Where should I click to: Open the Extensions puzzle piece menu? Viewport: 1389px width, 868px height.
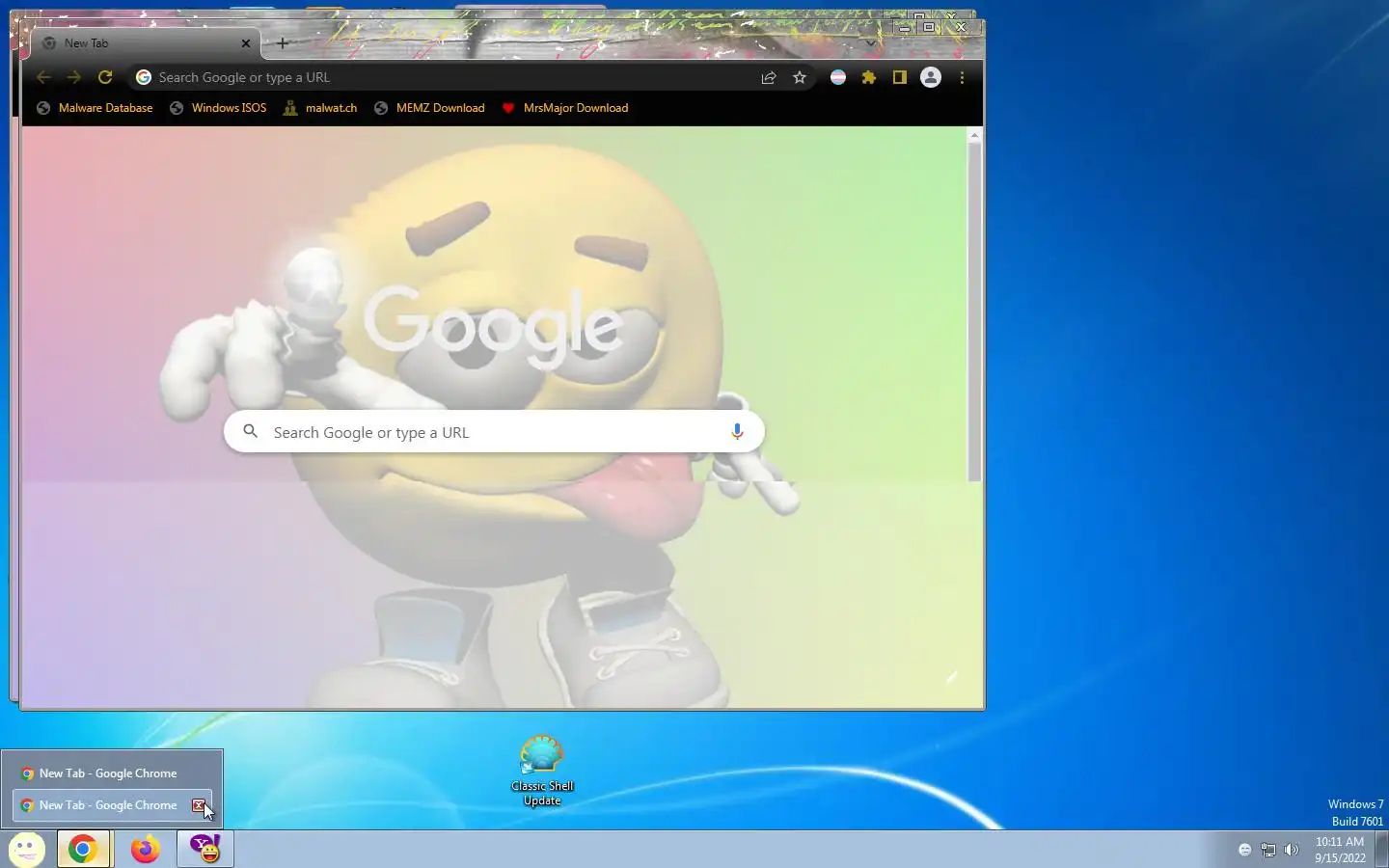(869, 78)
